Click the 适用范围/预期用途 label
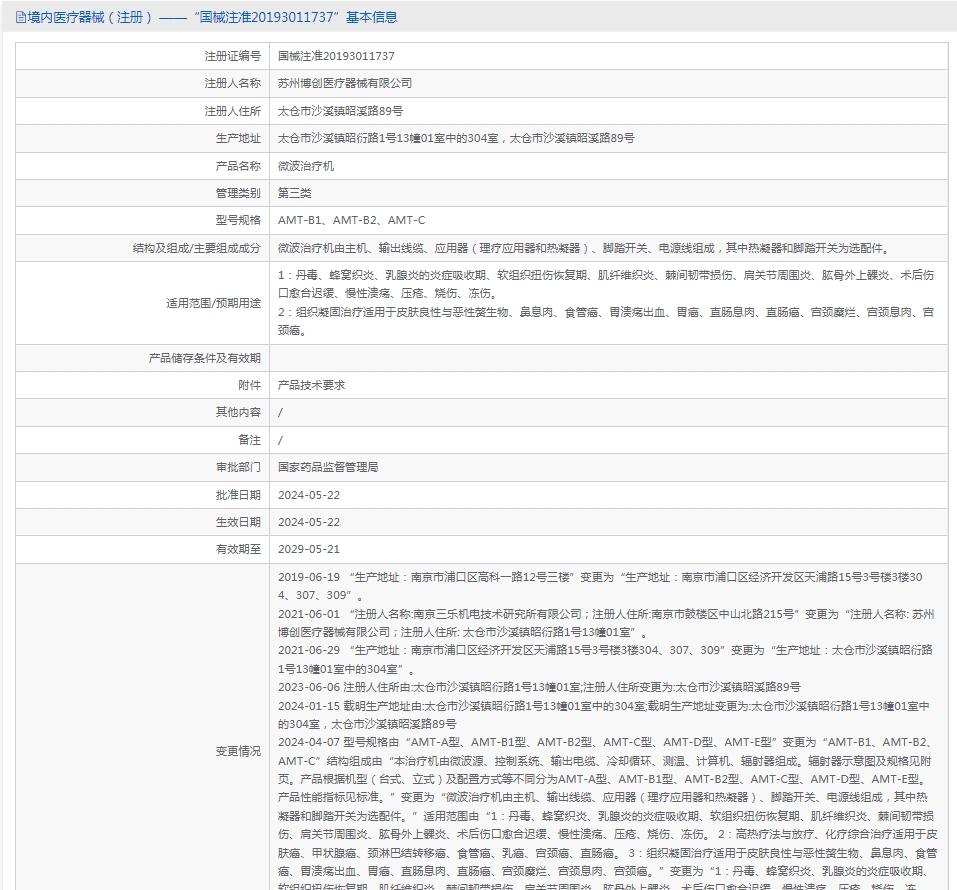 [x=214, y=303]
